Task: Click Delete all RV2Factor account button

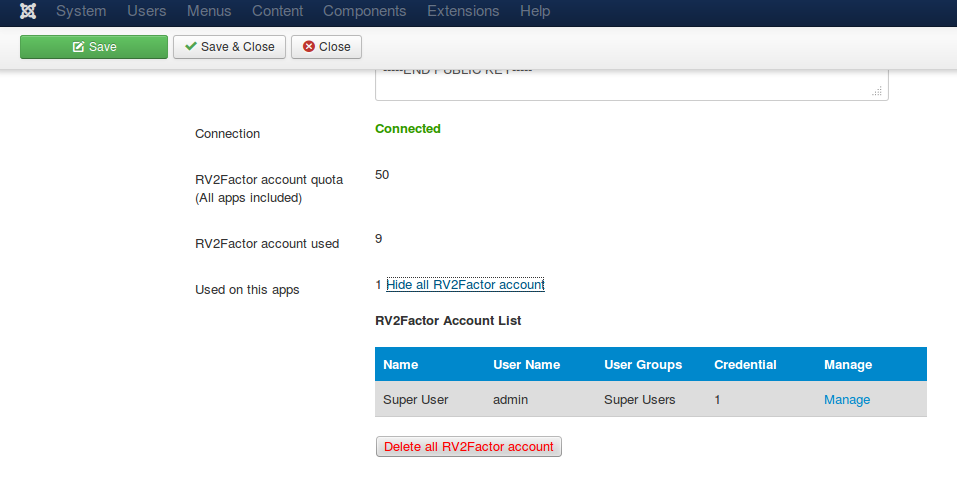Action: coord(469,447)
